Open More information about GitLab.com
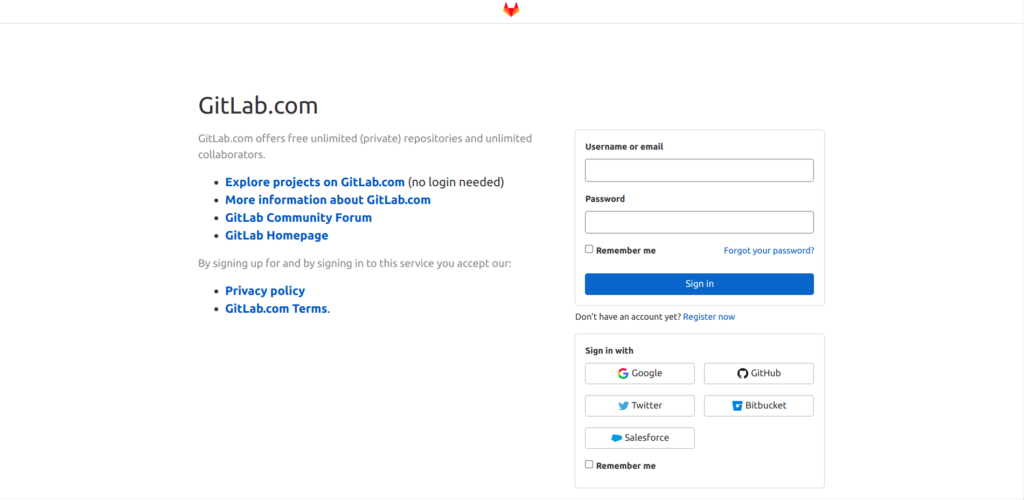The image size is (1024, 500). pos(328,200)
